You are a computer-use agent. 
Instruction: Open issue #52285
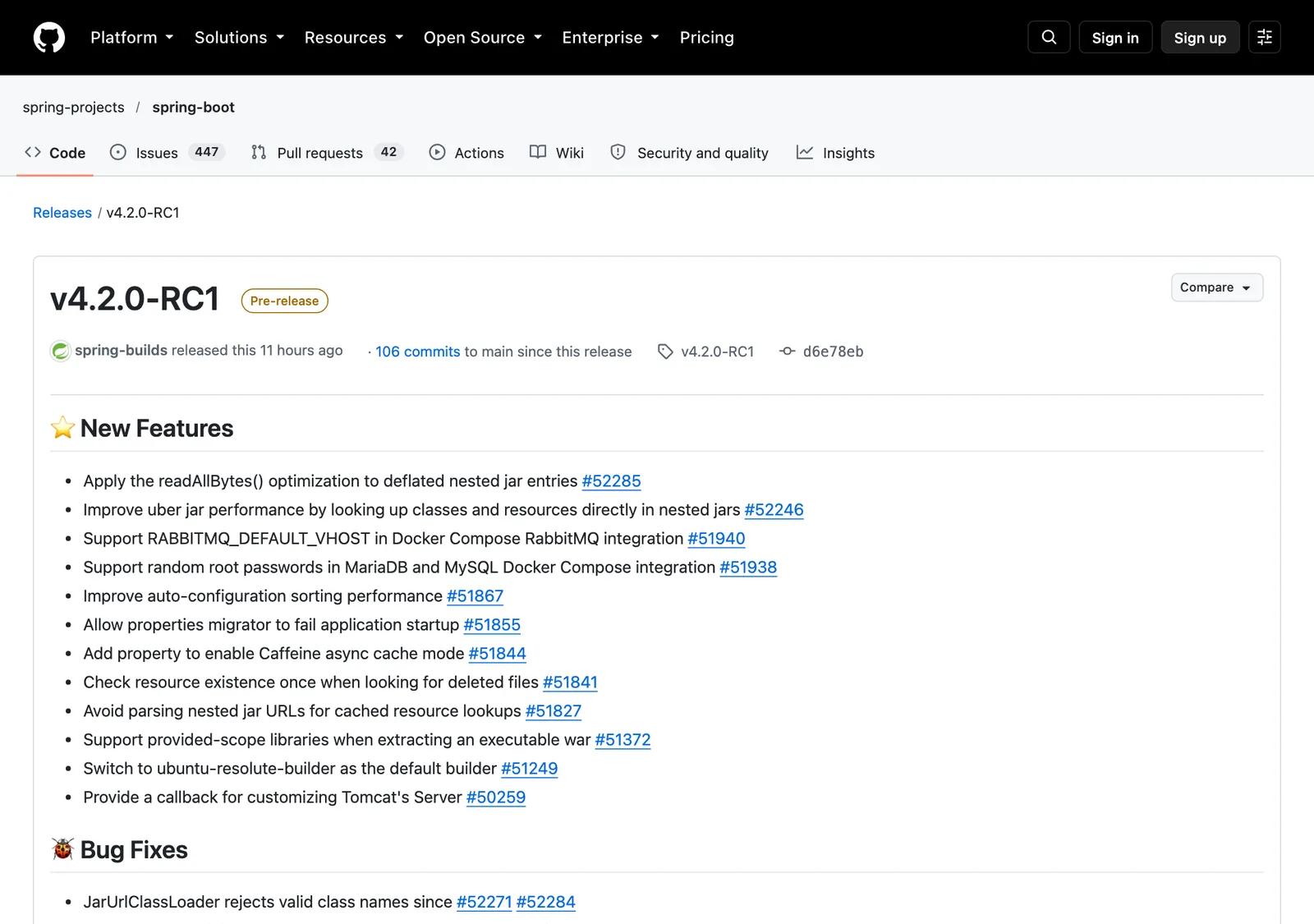(x=611, y=481)
